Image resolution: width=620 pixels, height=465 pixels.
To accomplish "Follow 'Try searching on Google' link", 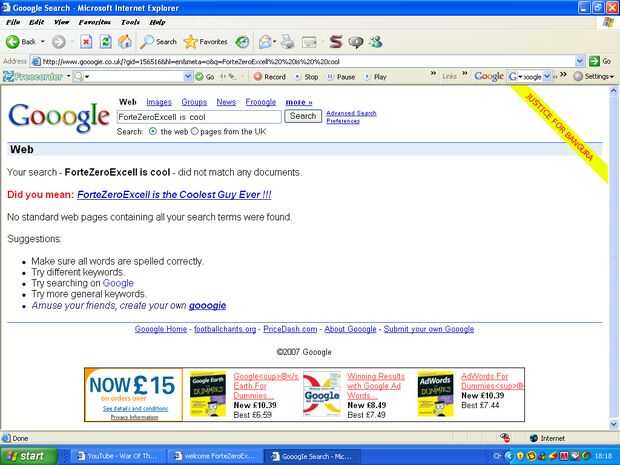I will point(118,283).
